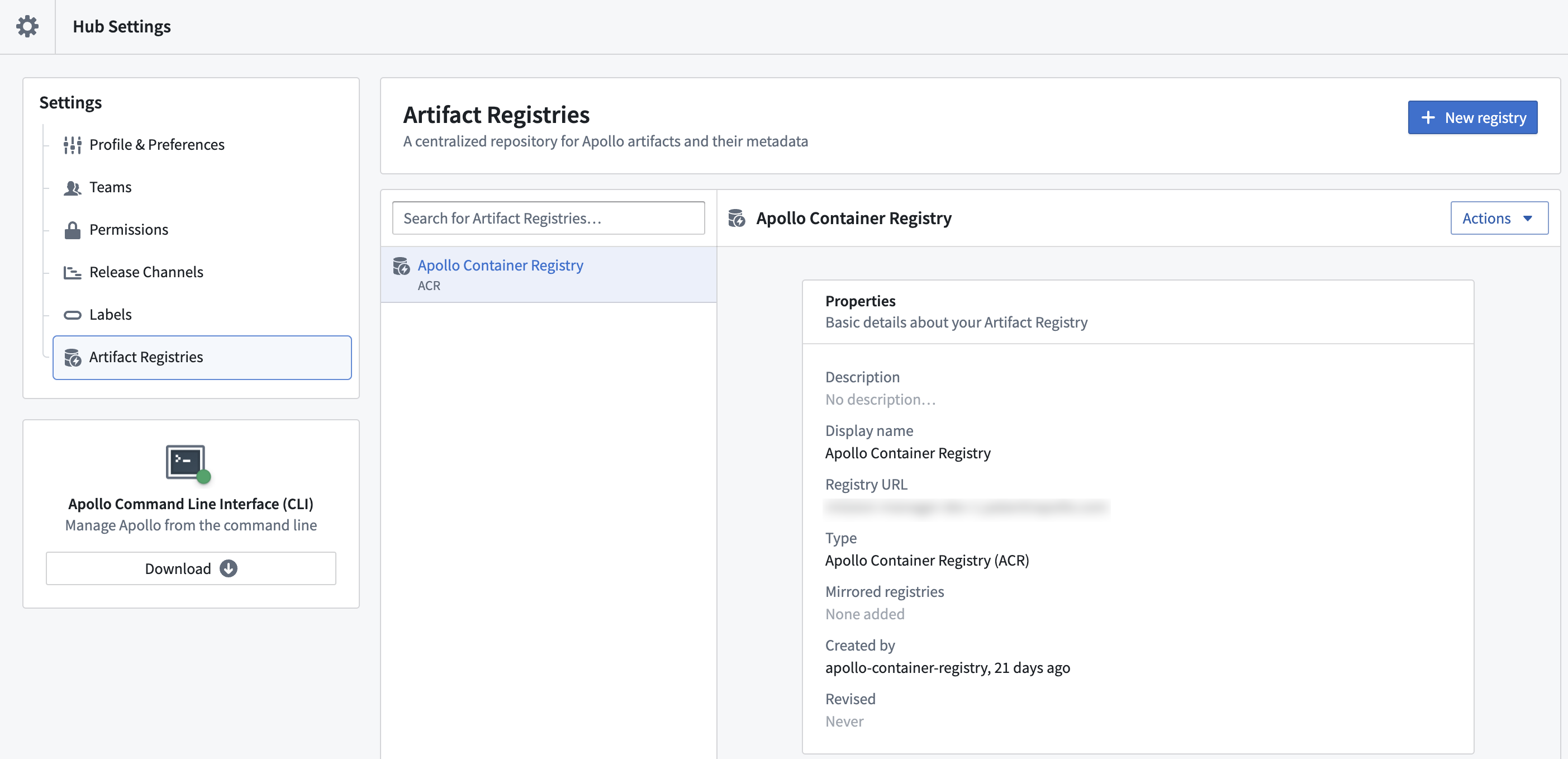
Task: Click the 'Never' Revised value
Action: pyautogui.click(x=844, y=721)
